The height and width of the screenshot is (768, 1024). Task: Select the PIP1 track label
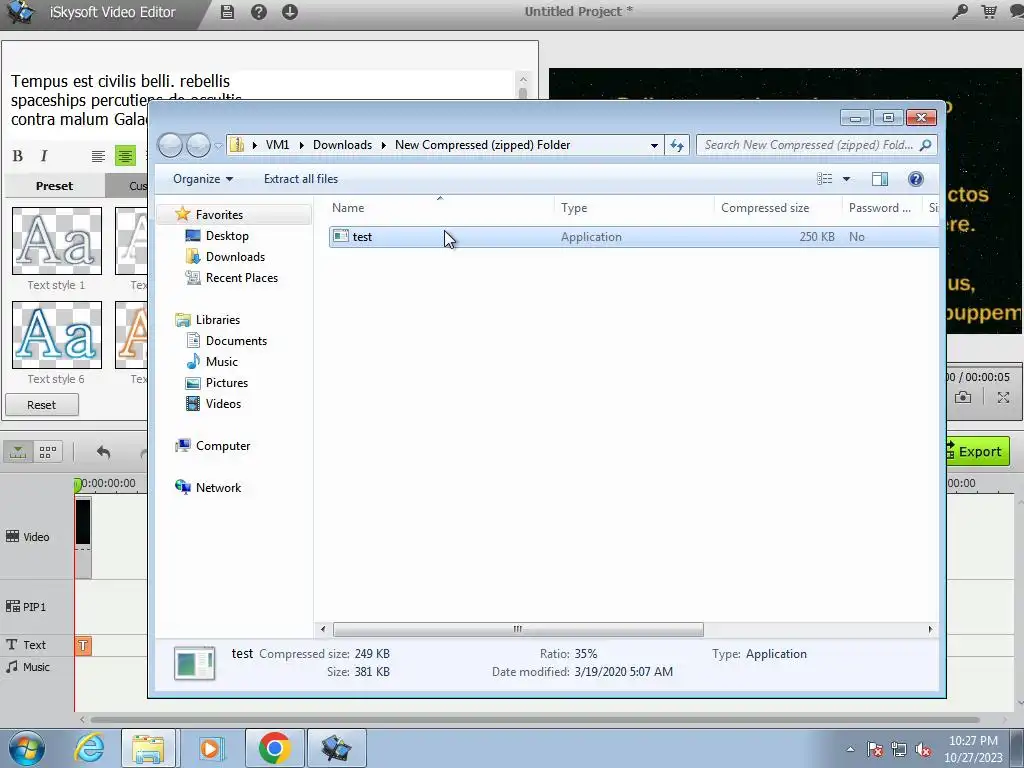tap(26, 607)
